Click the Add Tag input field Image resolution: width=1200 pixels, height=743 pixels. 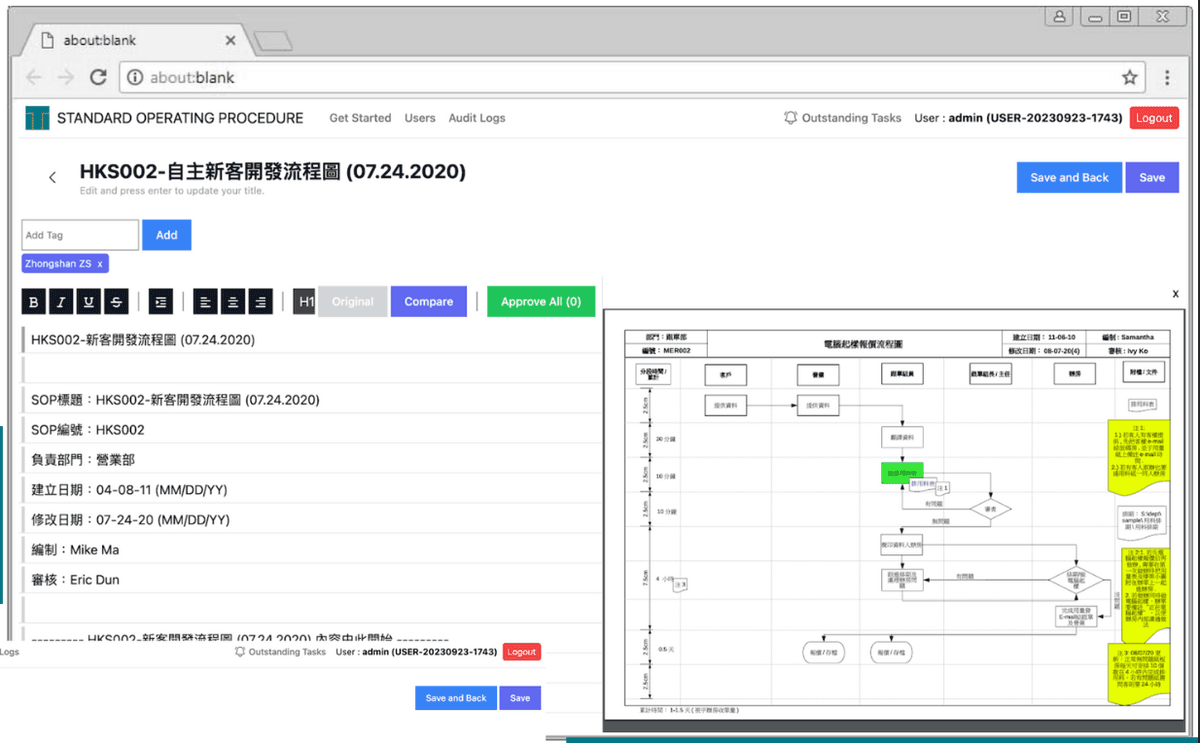click(x=80, y=235)
